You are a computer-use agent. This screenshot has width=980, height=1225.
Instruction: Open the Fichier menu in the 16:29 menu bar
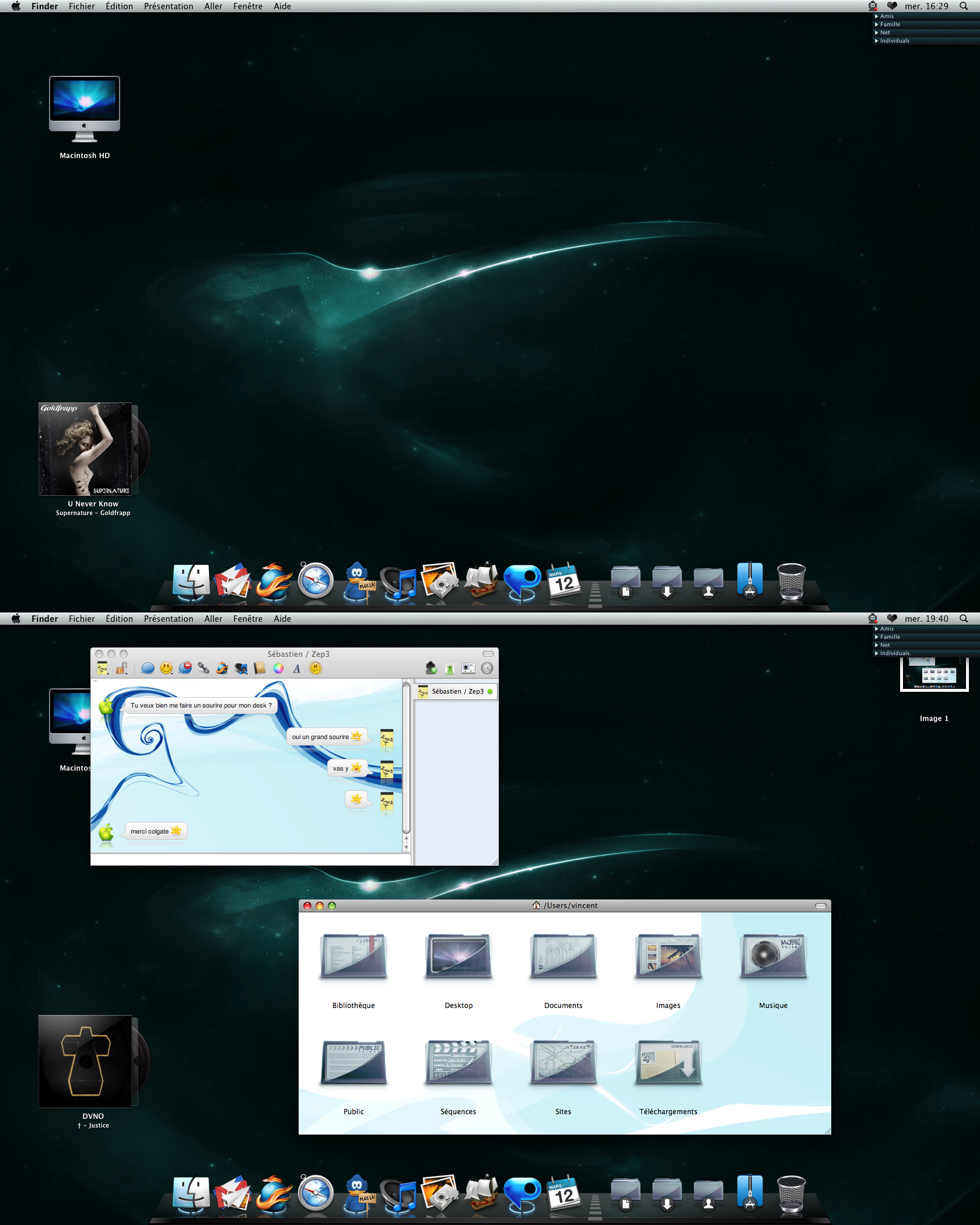point(82,6)
